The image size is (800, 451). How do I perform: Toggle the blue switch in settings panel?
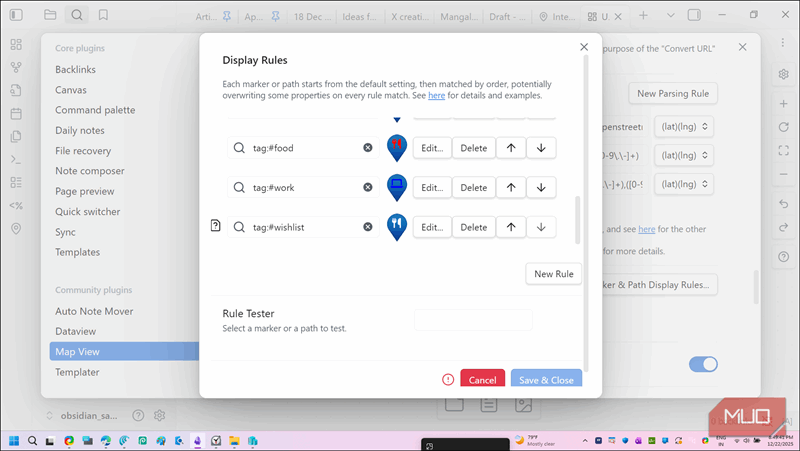coord(703,364)
